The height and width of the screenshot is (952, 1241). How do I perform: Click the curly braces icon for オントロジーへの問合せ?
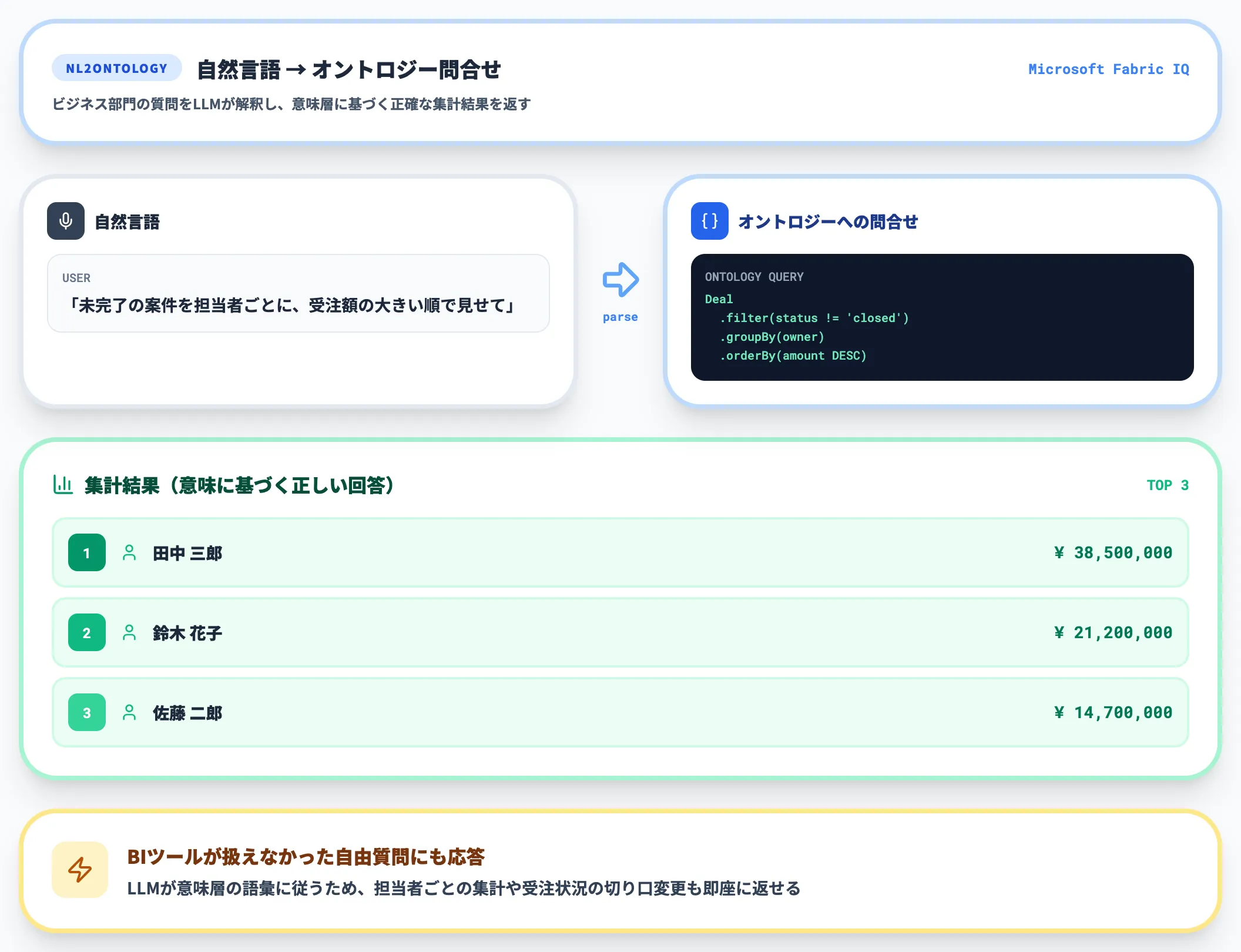709,222
